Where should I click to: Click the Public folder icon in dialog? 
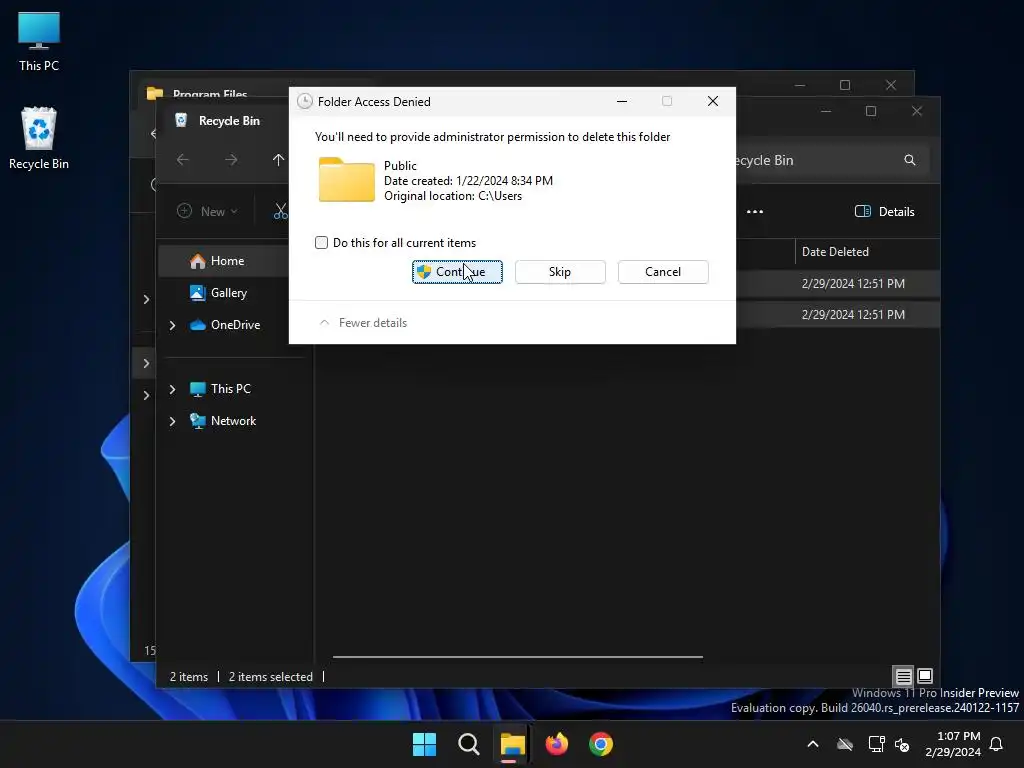[347, 180]
